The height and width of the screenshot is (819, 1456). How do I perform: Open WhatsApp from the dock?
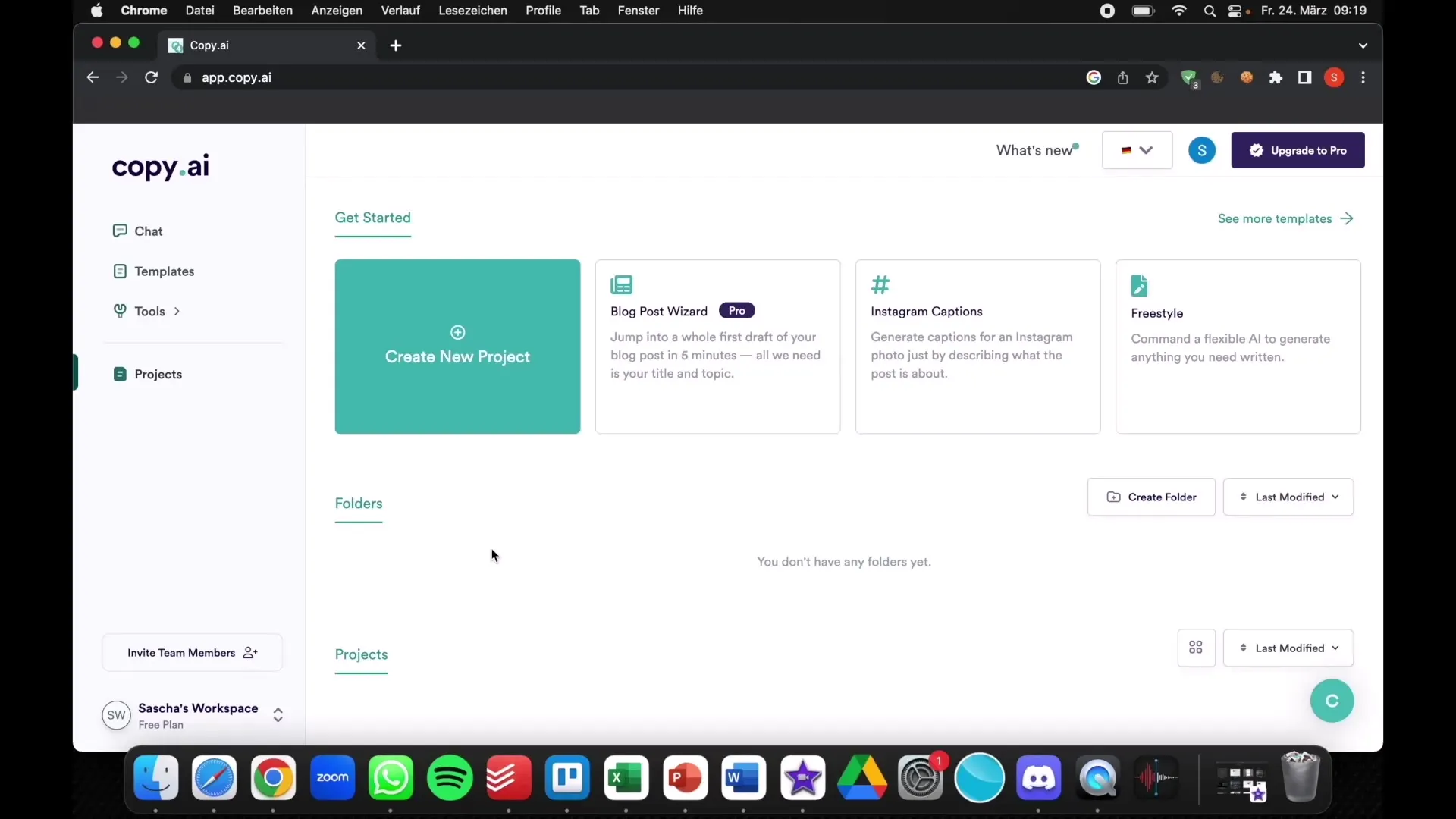click(x=391, y=778)
